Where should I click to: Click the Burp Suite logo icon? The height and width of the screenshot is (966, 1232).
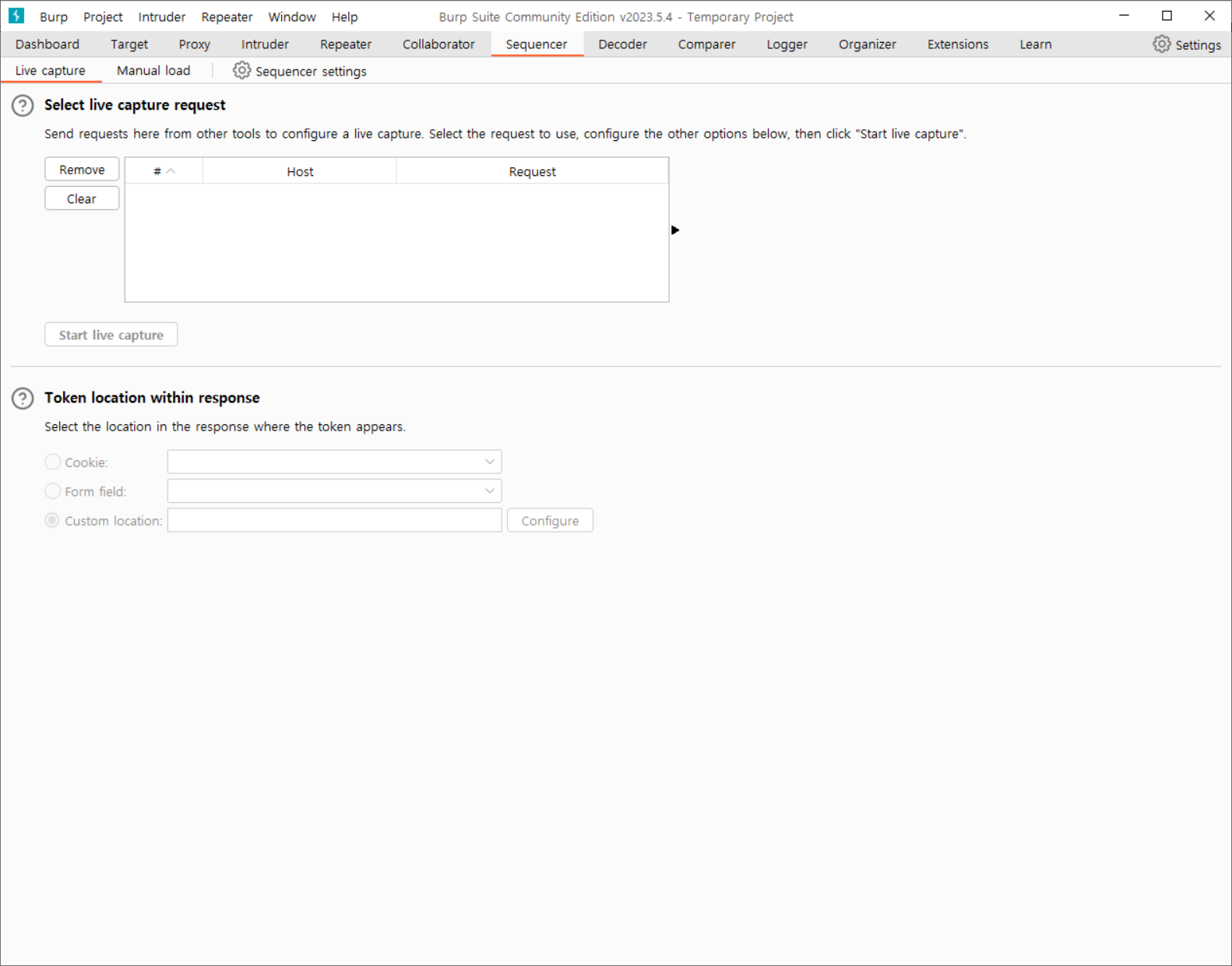[x=16, y=16]
